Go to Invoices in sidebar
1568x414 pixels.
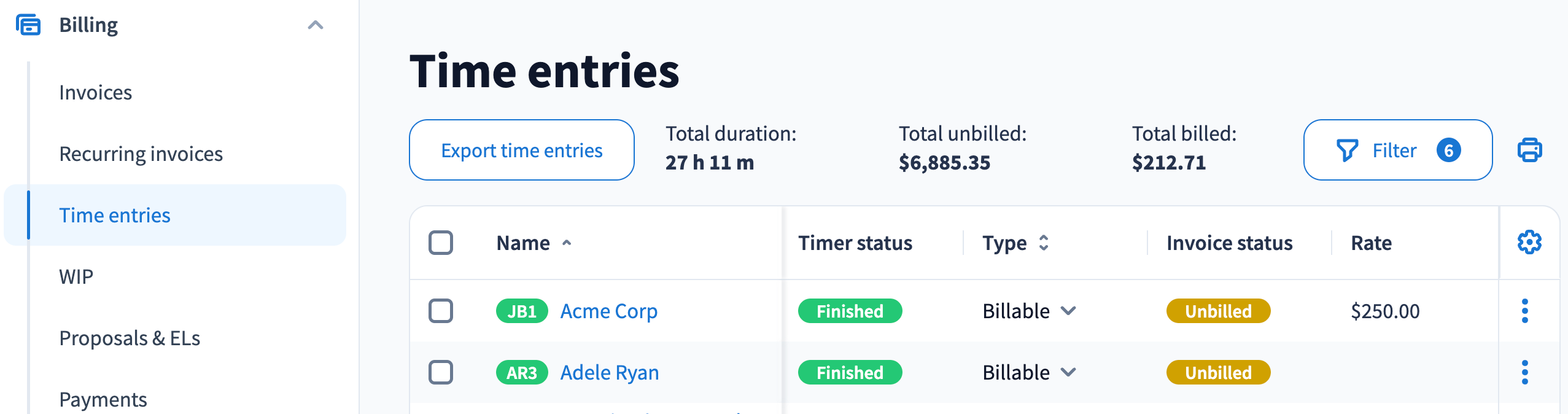[x=96, y=92]
